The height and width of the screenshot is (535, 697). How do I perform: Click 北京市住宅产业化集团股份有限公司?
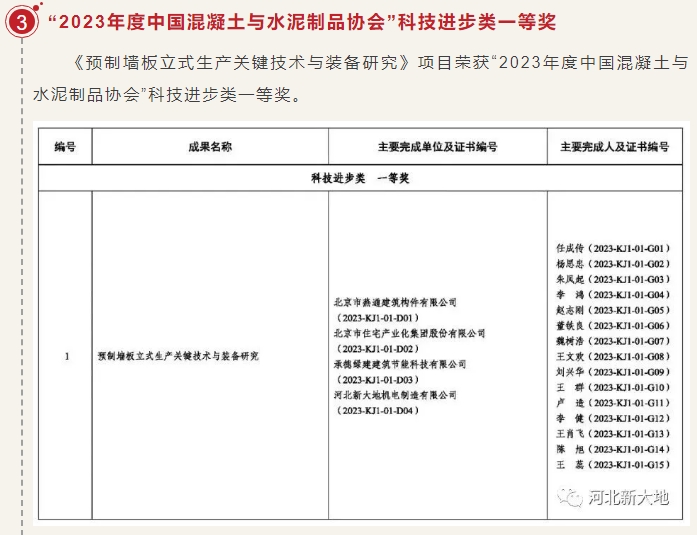(409, 333)
